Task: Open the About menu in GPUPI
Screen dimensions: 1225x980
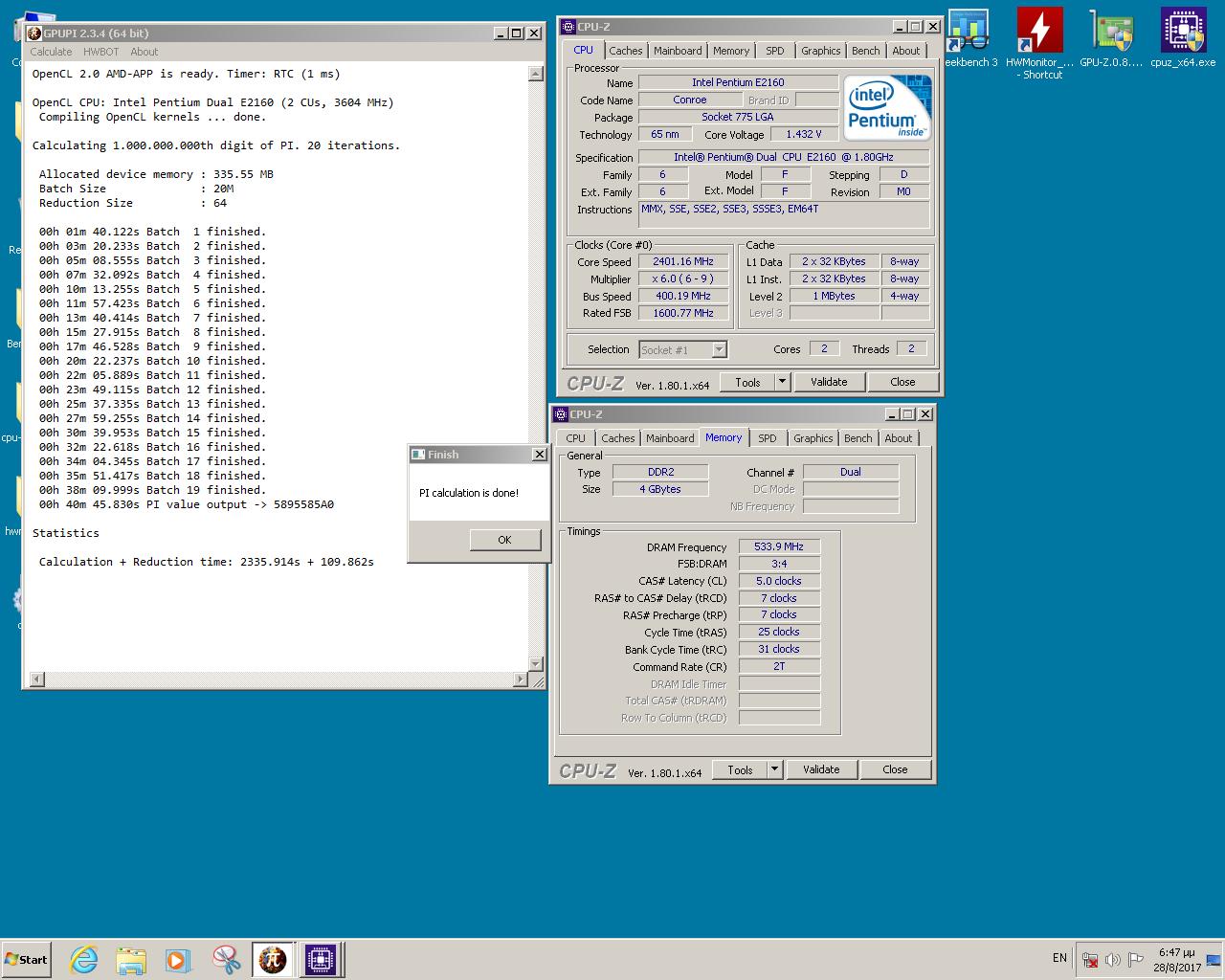Action: coord(145,52)
